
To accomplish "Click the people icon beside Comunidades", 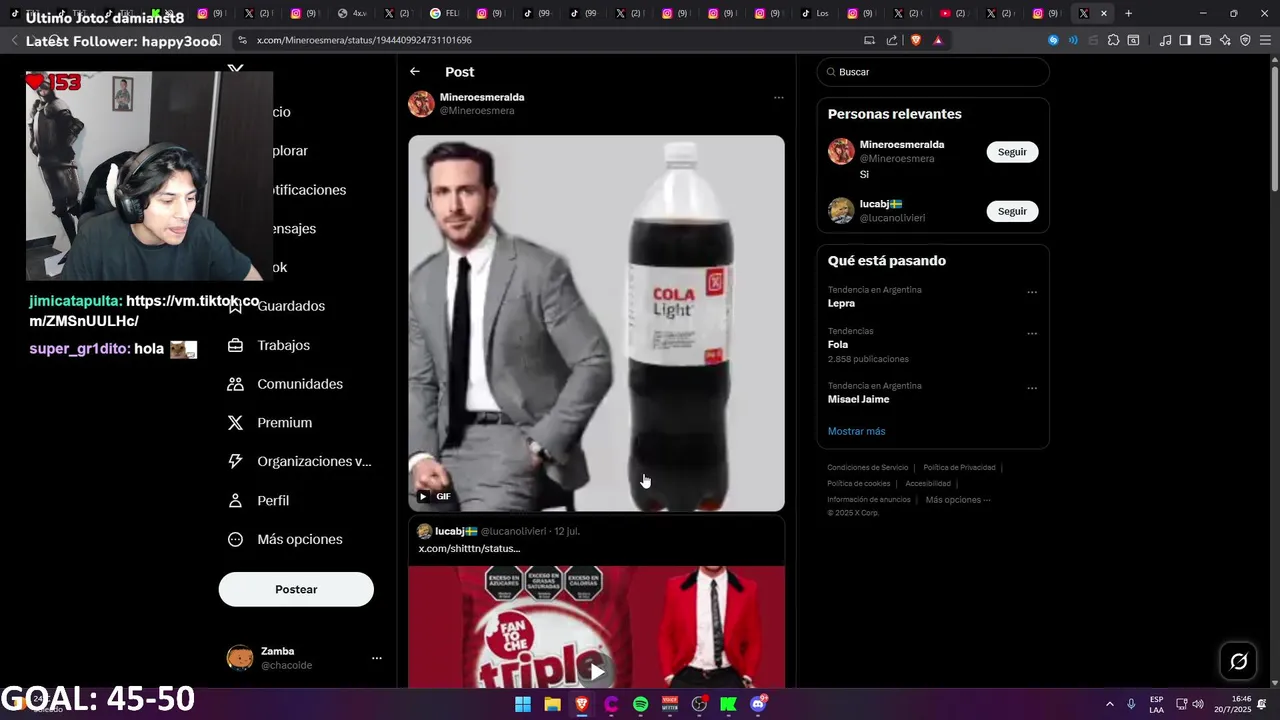I will point(235,384).
